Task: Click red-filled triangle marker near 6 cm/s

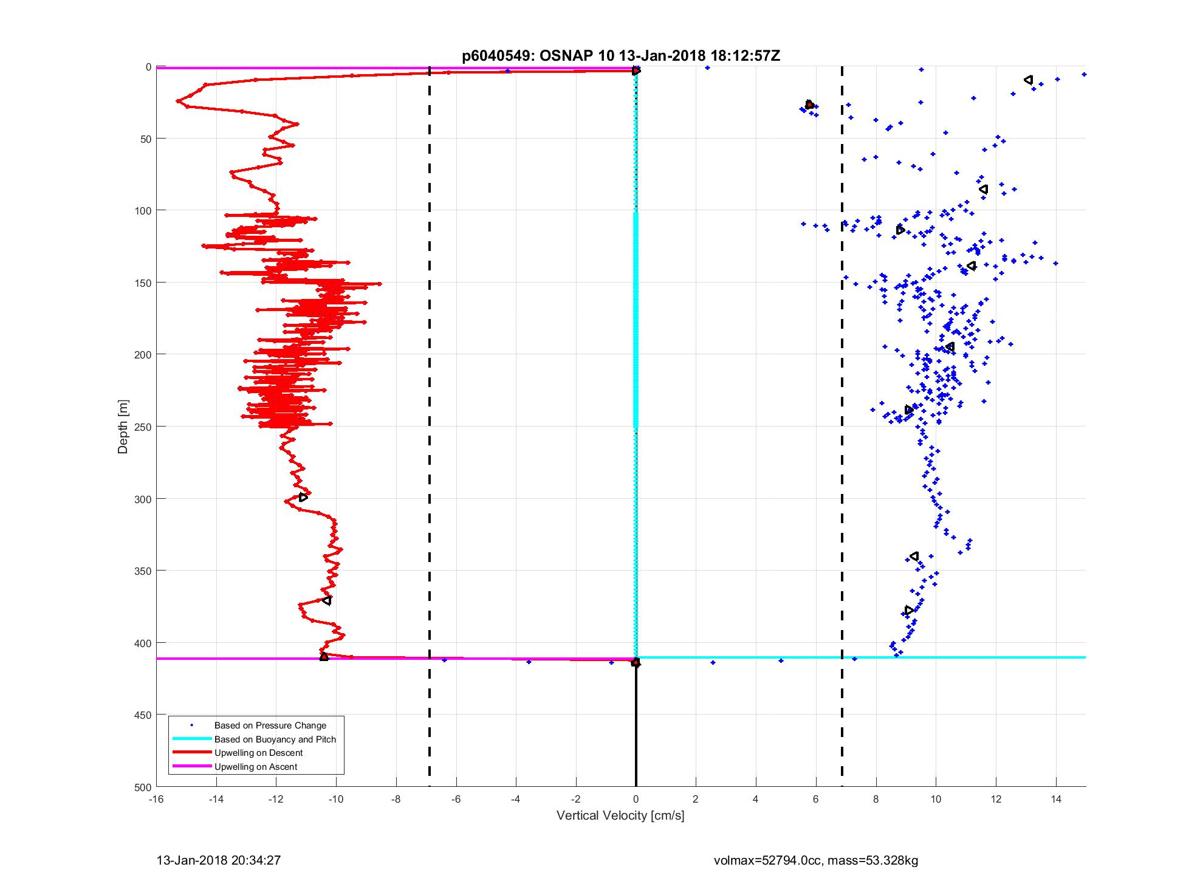Action: (809, 104)
